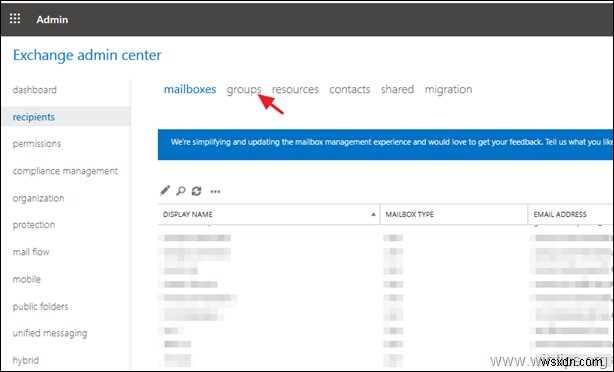Viewport: 614px width, 372px height.
Task: Go to the shared tab
Action: coord(397,89)
